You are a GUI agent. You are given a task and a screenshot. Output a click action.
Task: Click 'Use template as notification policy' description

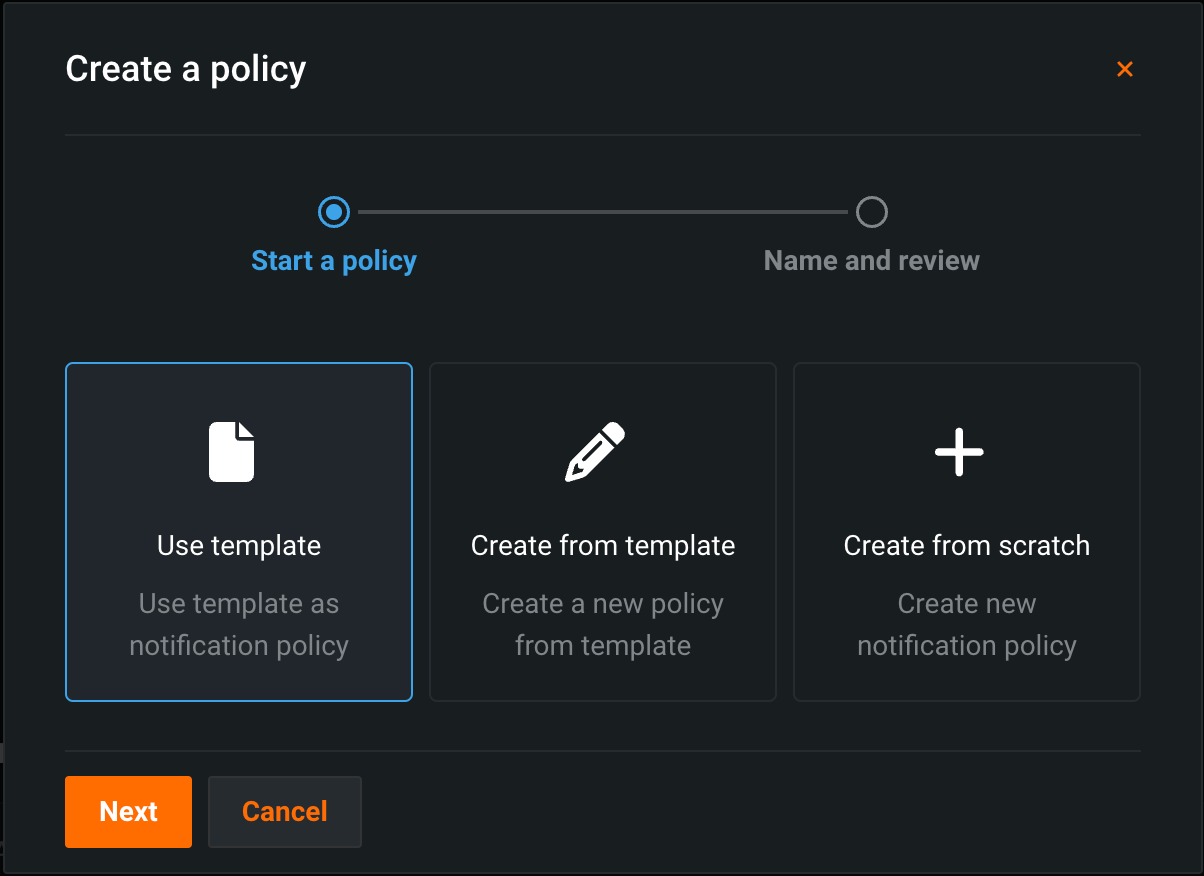tap(239, 625)
